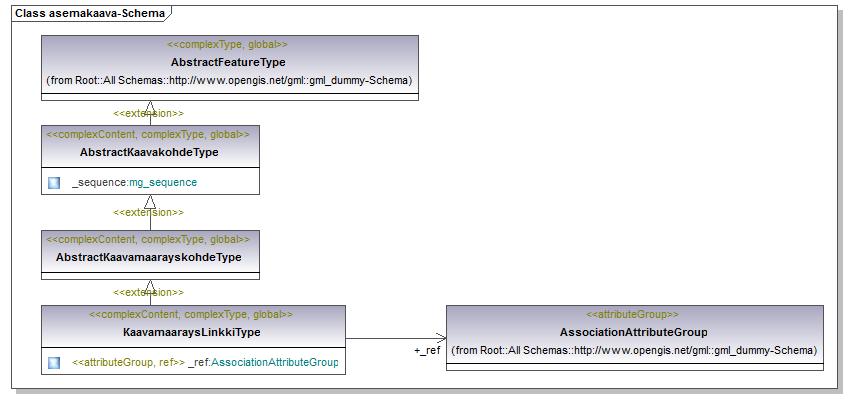Select the <<attributeGroup>> stereotype label
Viewport: 864px width, 409px height.
coord(634,315)
